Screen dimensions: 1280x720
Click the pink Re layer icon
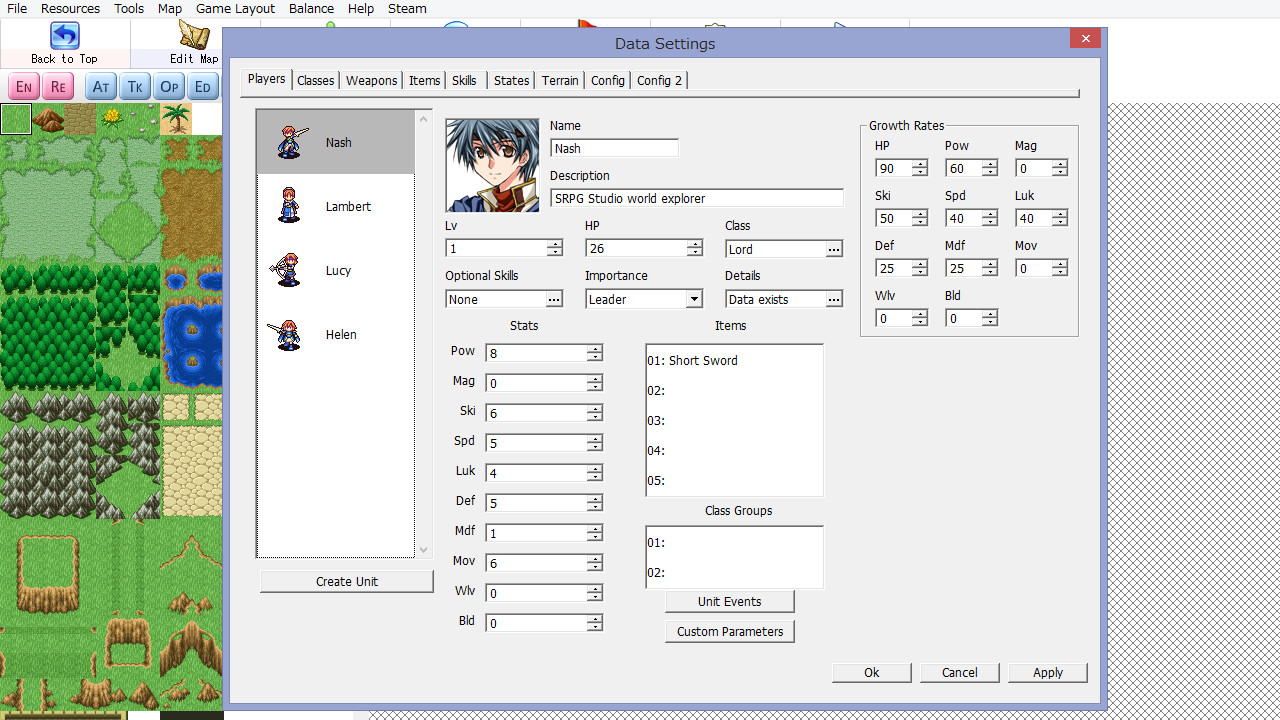click(57, 86)
